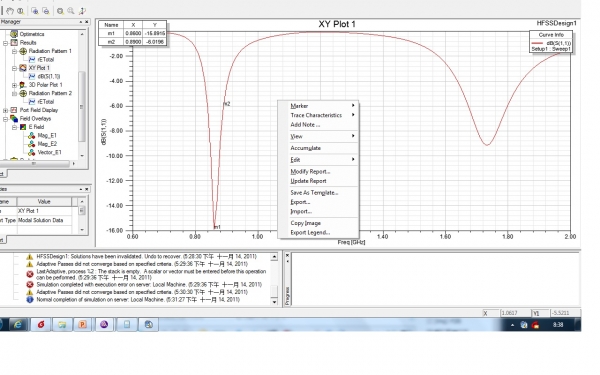Open PowerPoint from the taskbar
The height and width of the screenshot is (375, 600).
82,324
